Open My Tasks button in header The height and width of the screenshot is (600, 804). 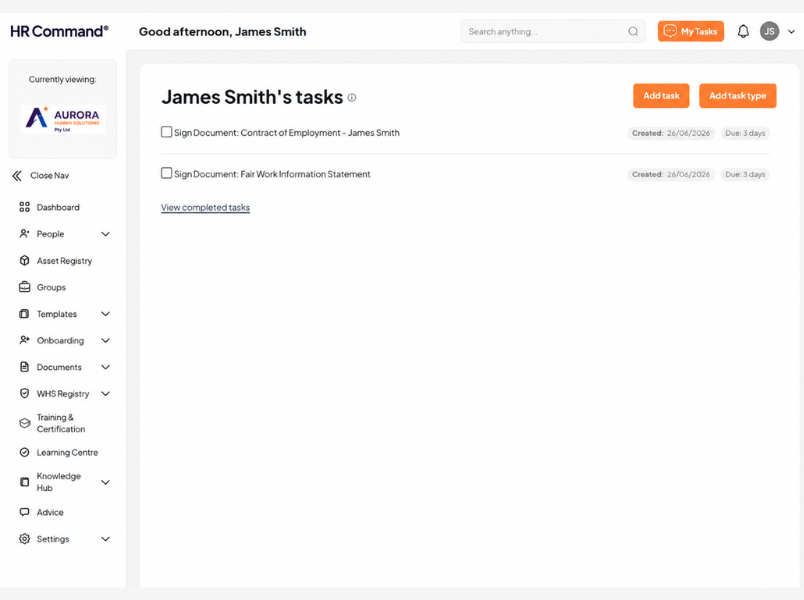pyautogui.click(x=691, y=31)
